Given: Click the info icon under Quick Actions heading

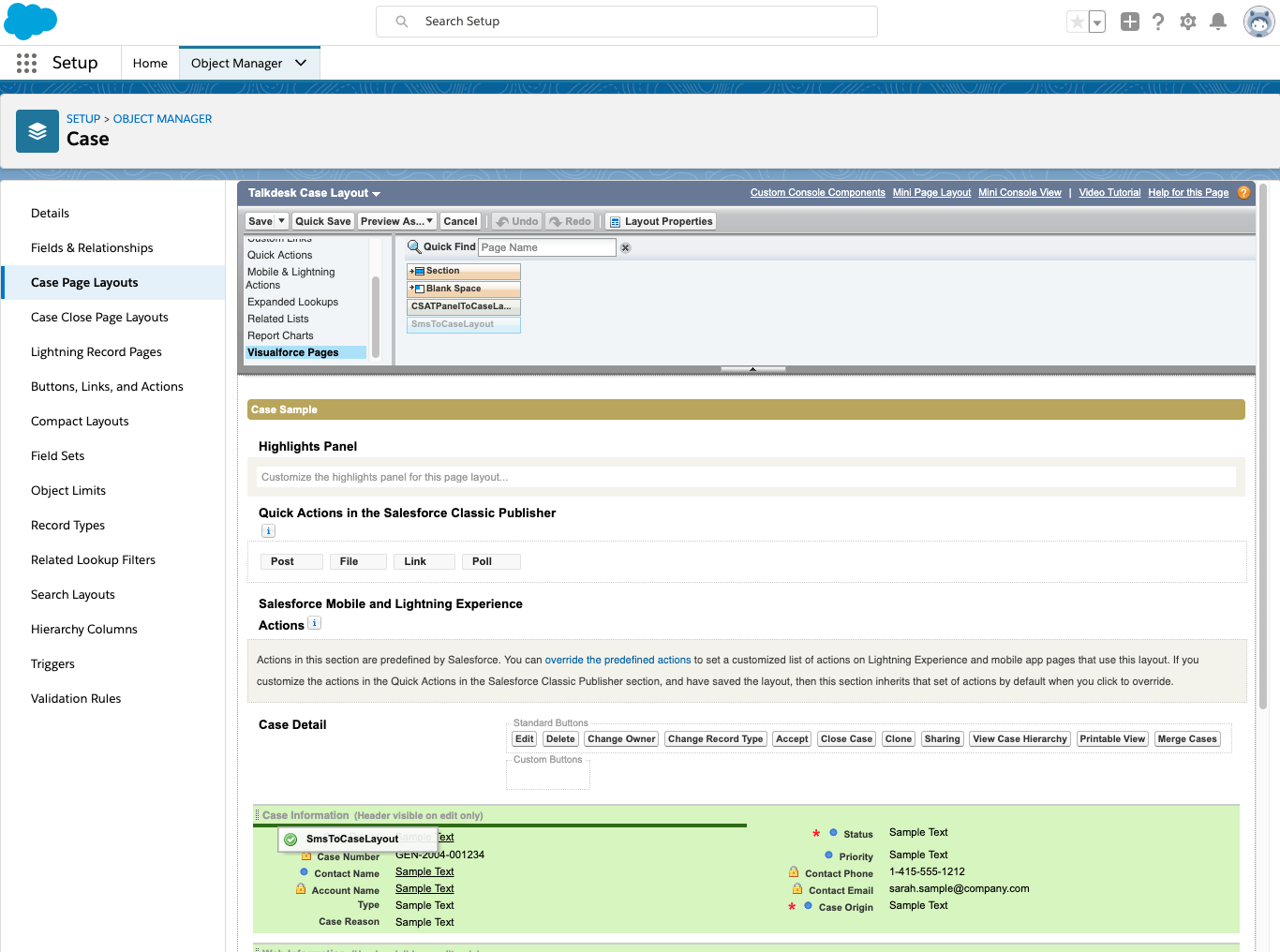Looking at the screenshot, I should point(268,531).
